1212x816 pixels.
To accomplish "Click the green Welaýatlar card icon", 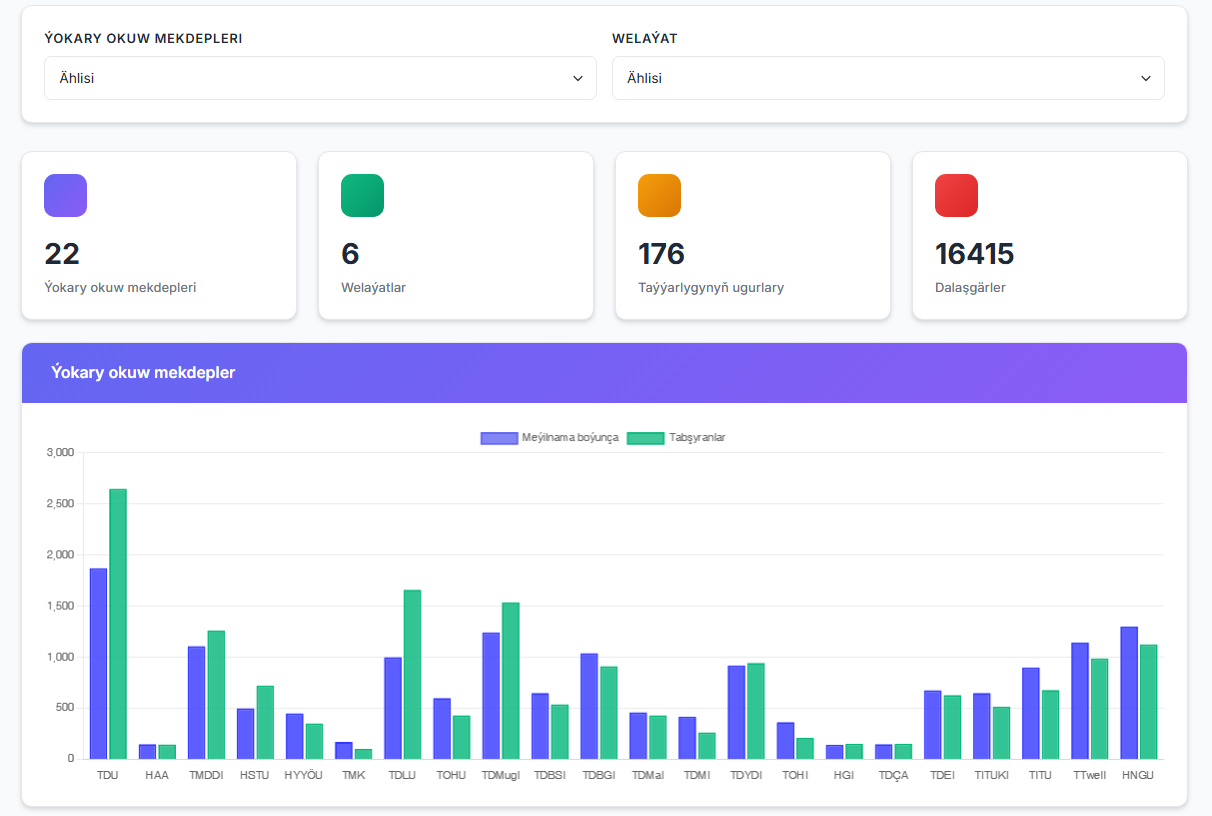I will [362, 195].
